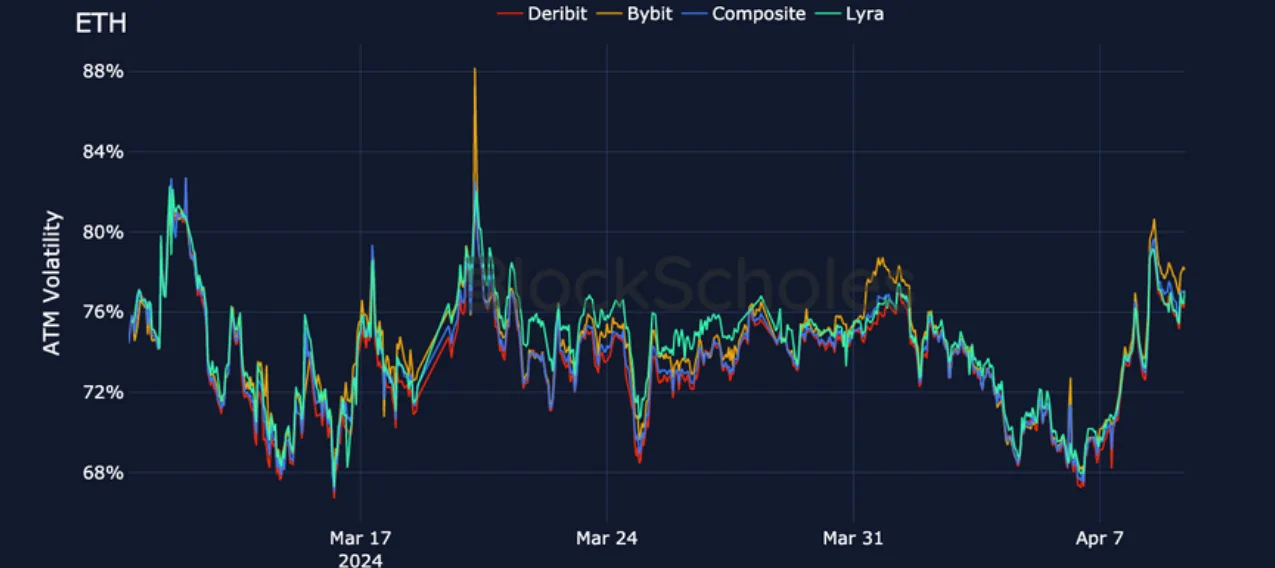This screenshot has height=568, width=1275.
Task: Click the ATM Volatility axis label
Action: tap(53, 283)
